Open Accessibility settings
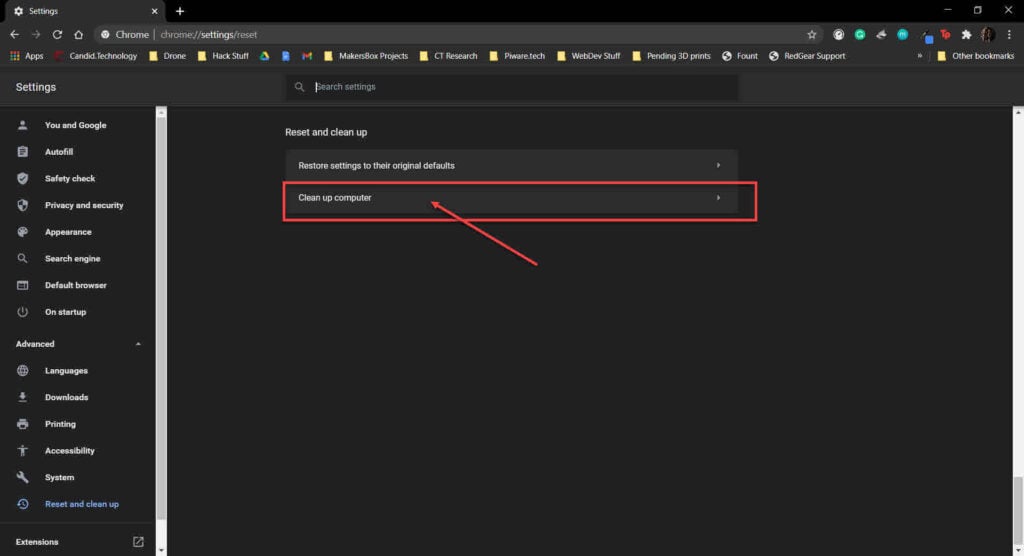Image resolution: width=1024 pixels, height=556 pixels. coord(69,451)
